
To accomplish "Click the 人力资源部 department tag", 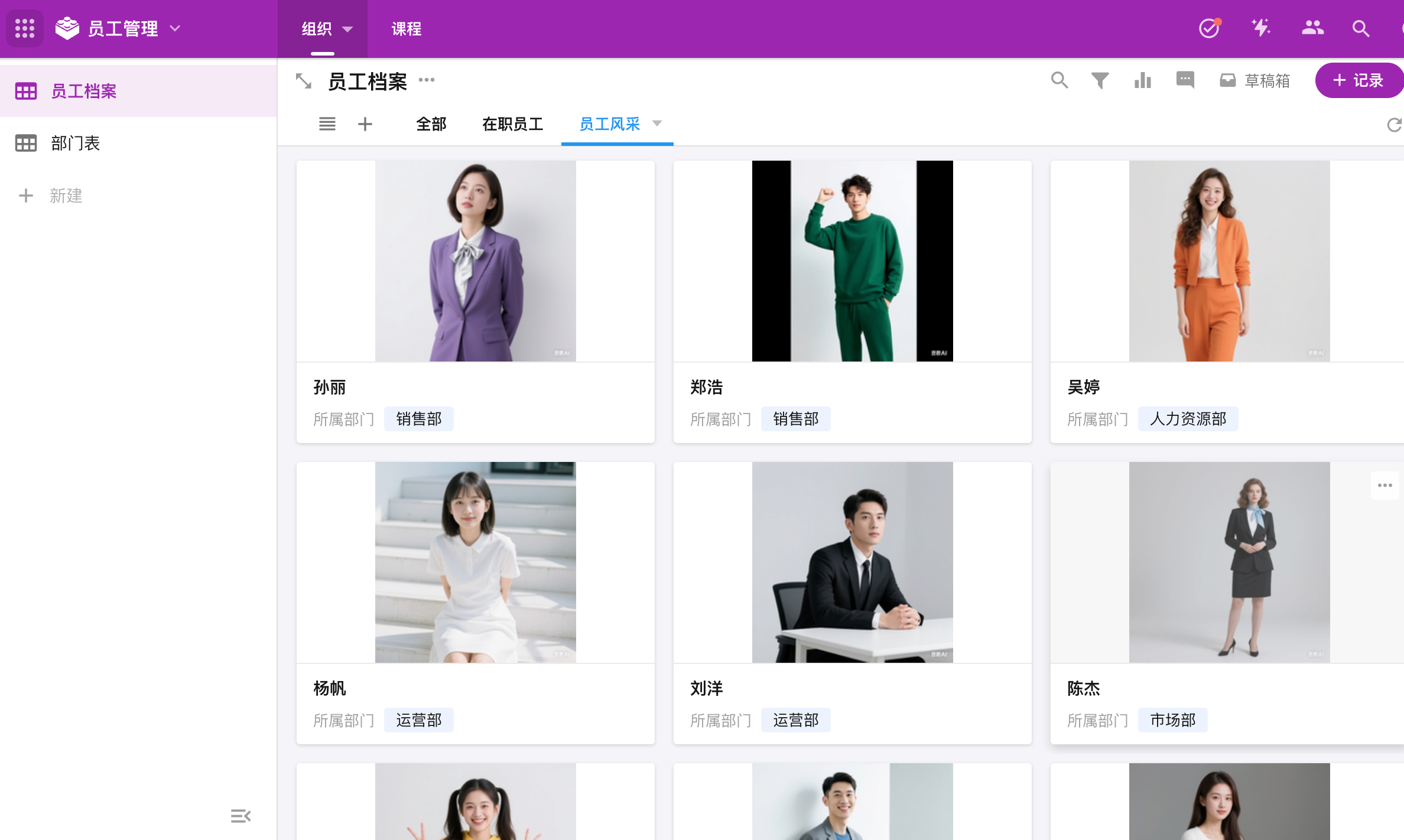I will click(1188, 419).
